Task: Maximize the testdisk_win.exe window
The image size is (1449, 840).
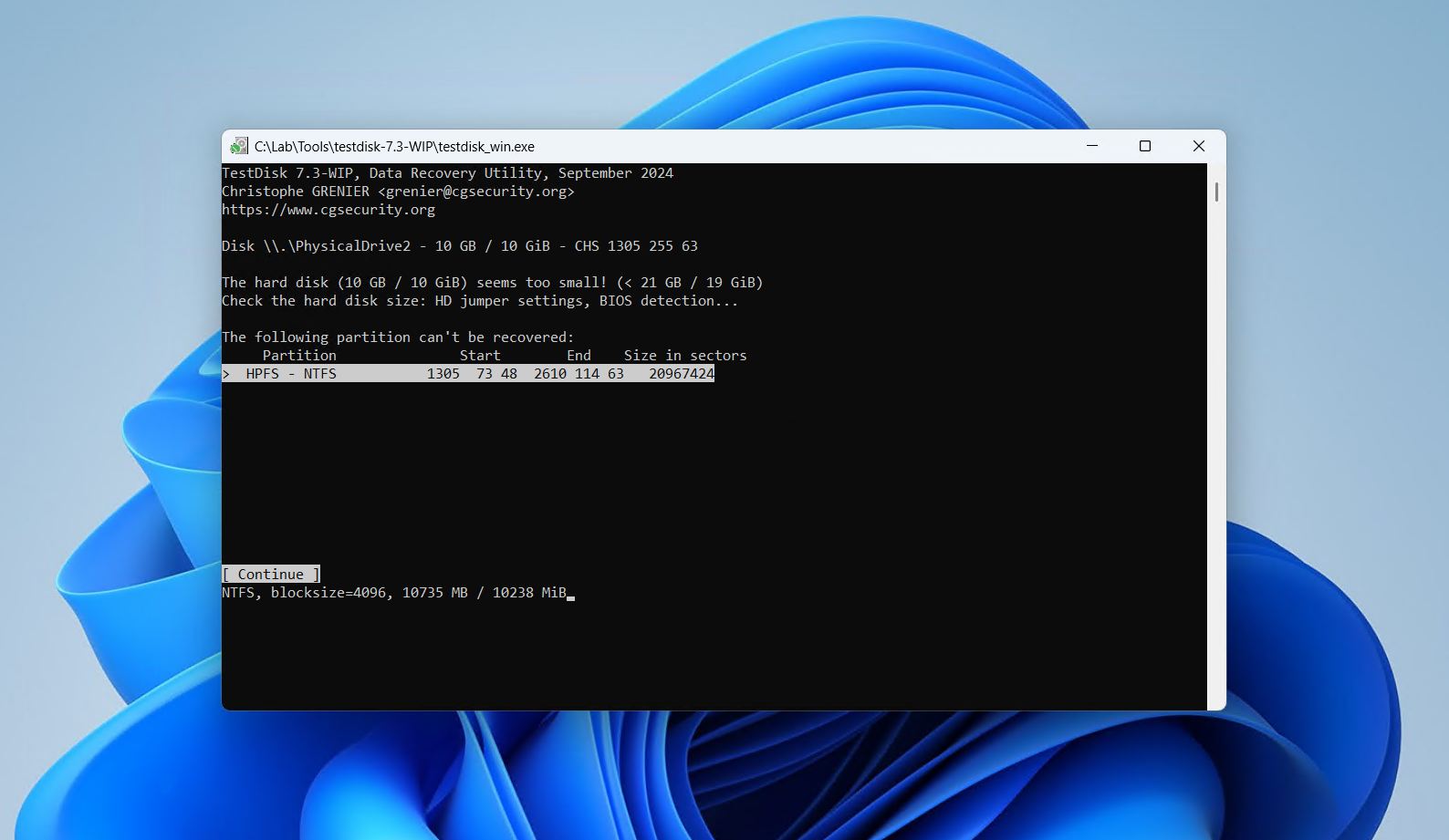Action: pos(1145,146)
